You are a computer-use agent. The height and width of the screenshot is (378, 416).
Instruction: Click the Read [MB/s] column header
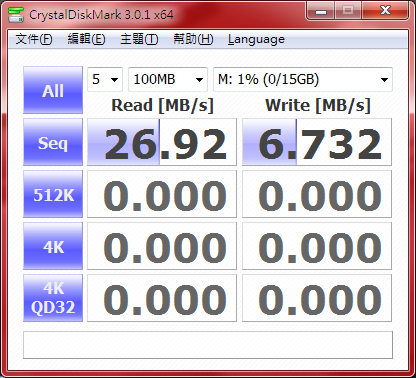(162, 106)
